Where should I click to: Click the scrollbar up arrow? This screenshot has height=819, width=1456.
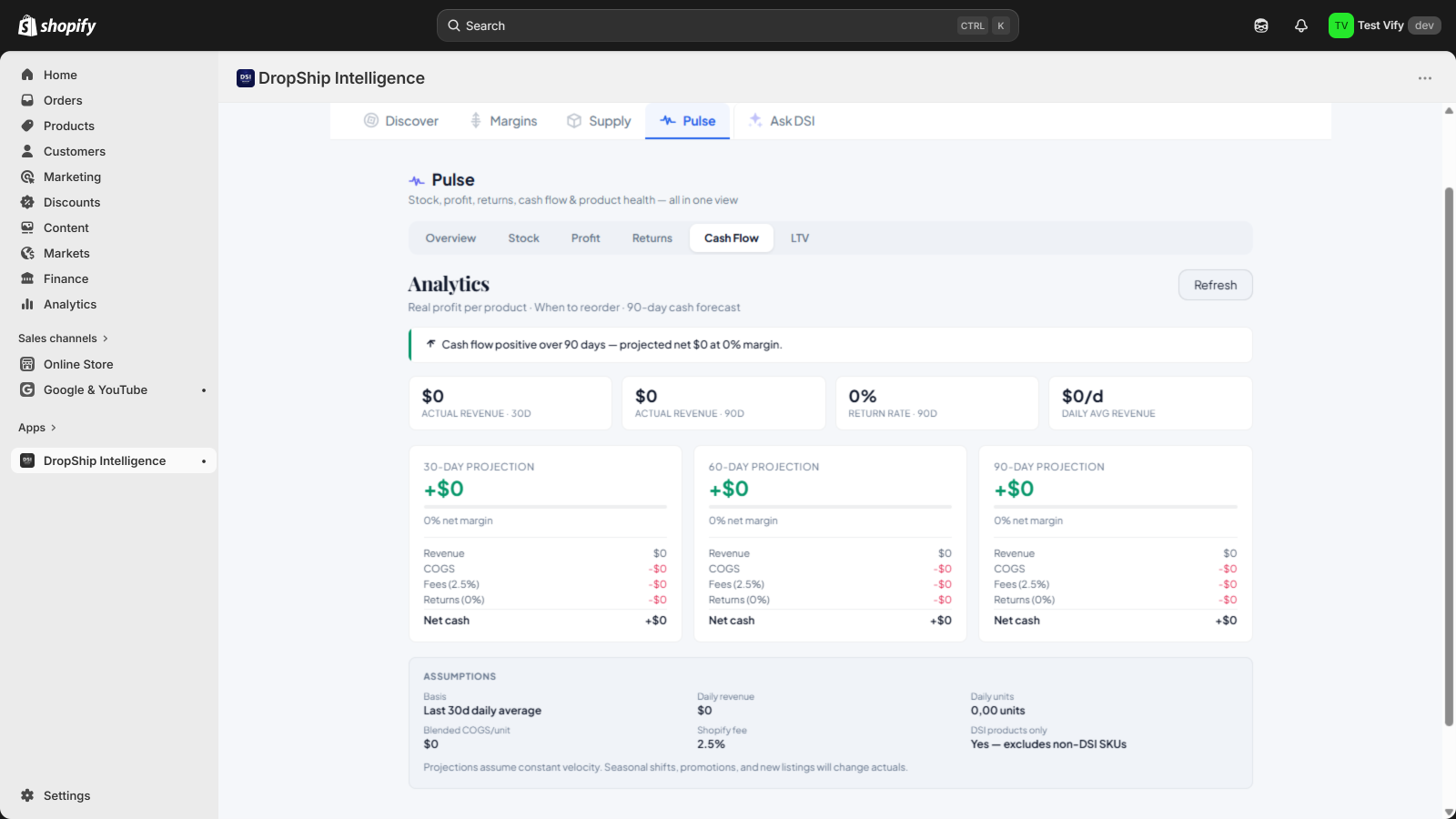click(1449, 111)
